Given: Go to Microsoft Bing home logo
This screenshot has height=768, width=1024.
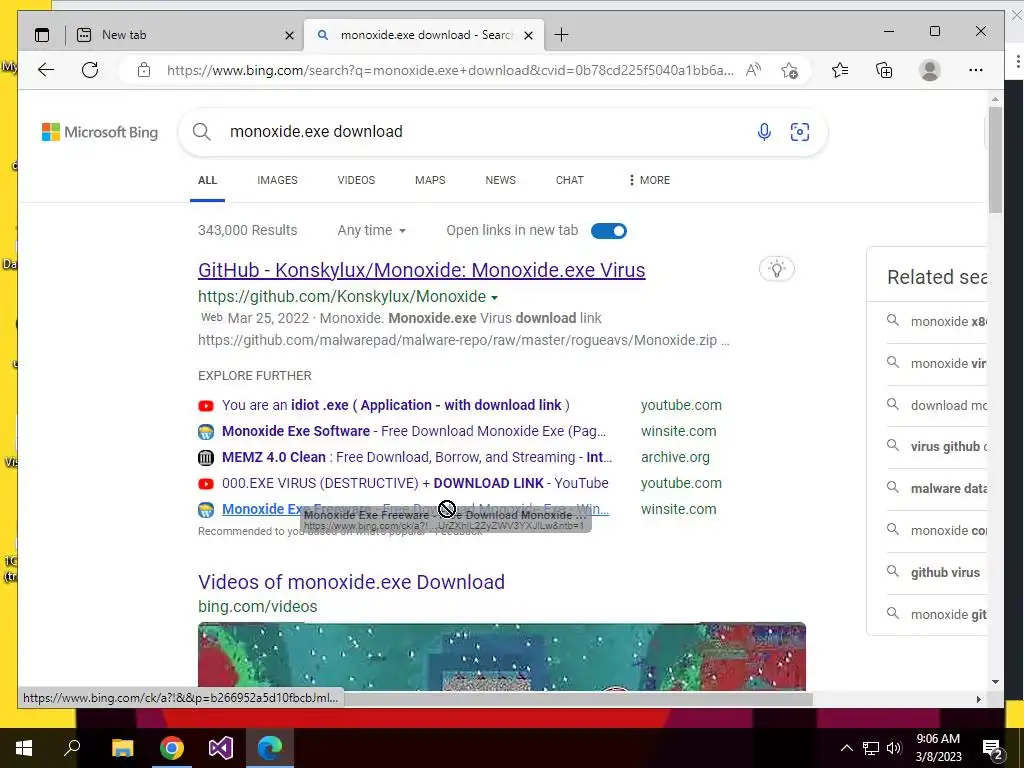Looking at the screenshot, I should pos(100,132).
